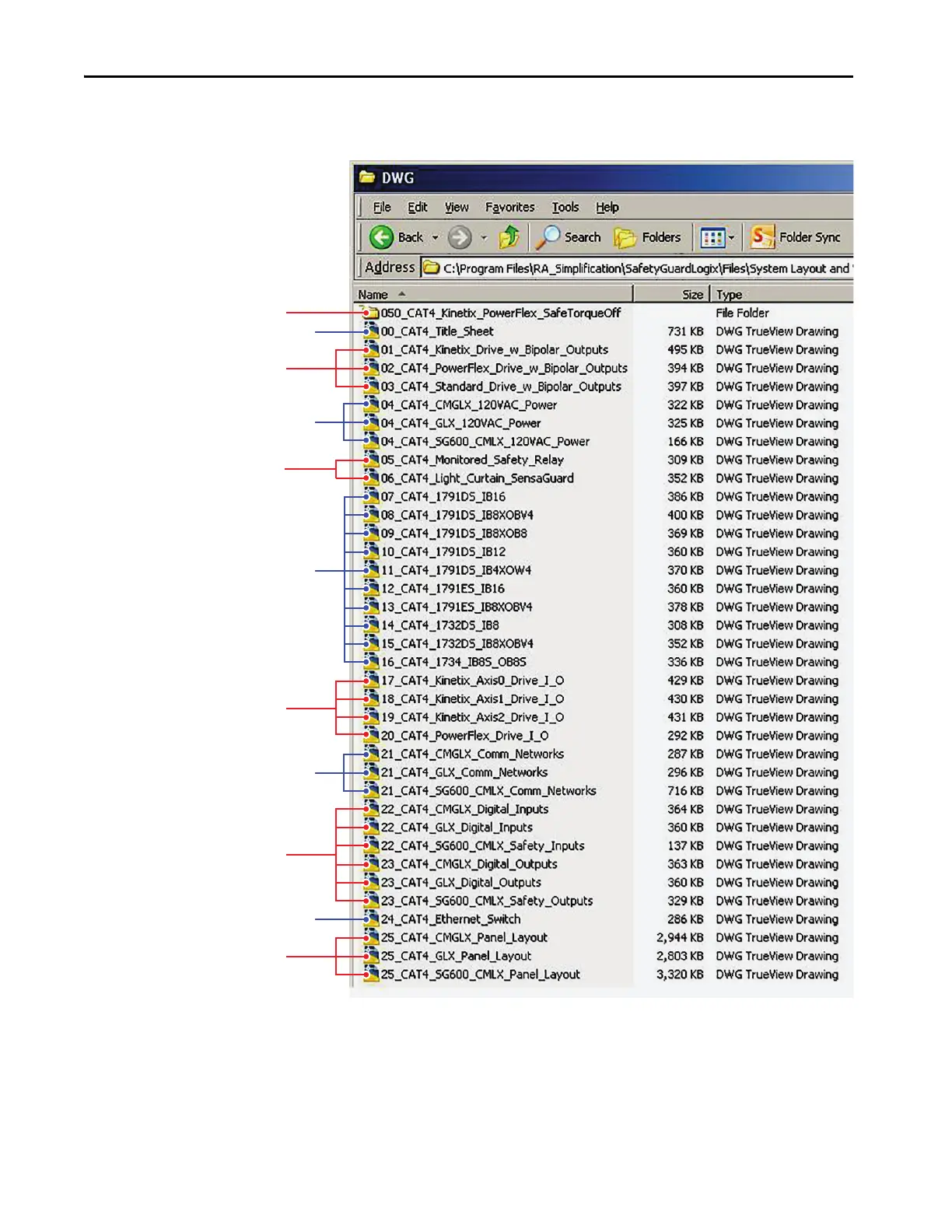952x1232 pixels.
Task: Select the 04_CAT4_SG600_CMLX_120VAC_Power icon
Action: 371,442
